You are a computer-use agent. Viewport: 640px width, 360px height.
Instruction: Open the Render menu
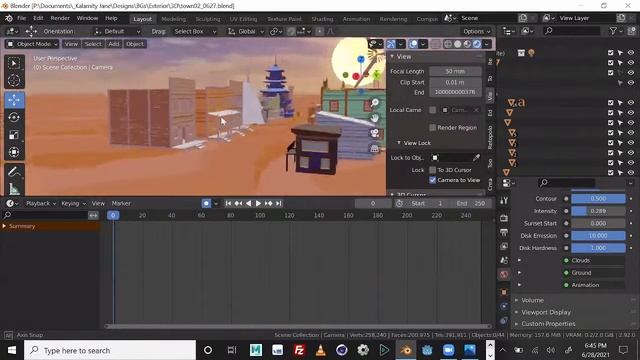pyautogui.click(x=60, y=18)
